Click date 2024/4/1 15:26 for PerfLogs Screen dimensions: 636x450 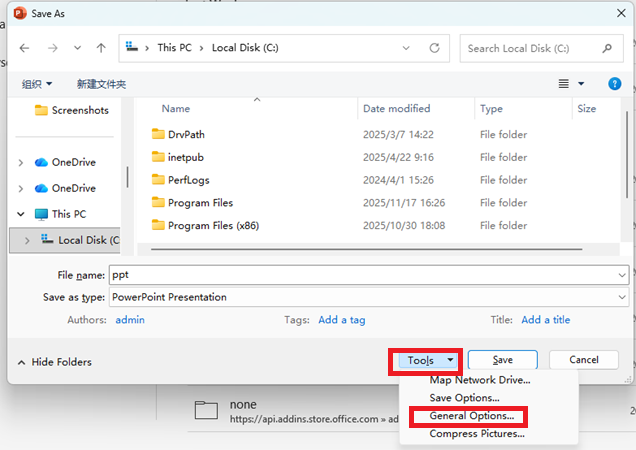tap(398, 180)
